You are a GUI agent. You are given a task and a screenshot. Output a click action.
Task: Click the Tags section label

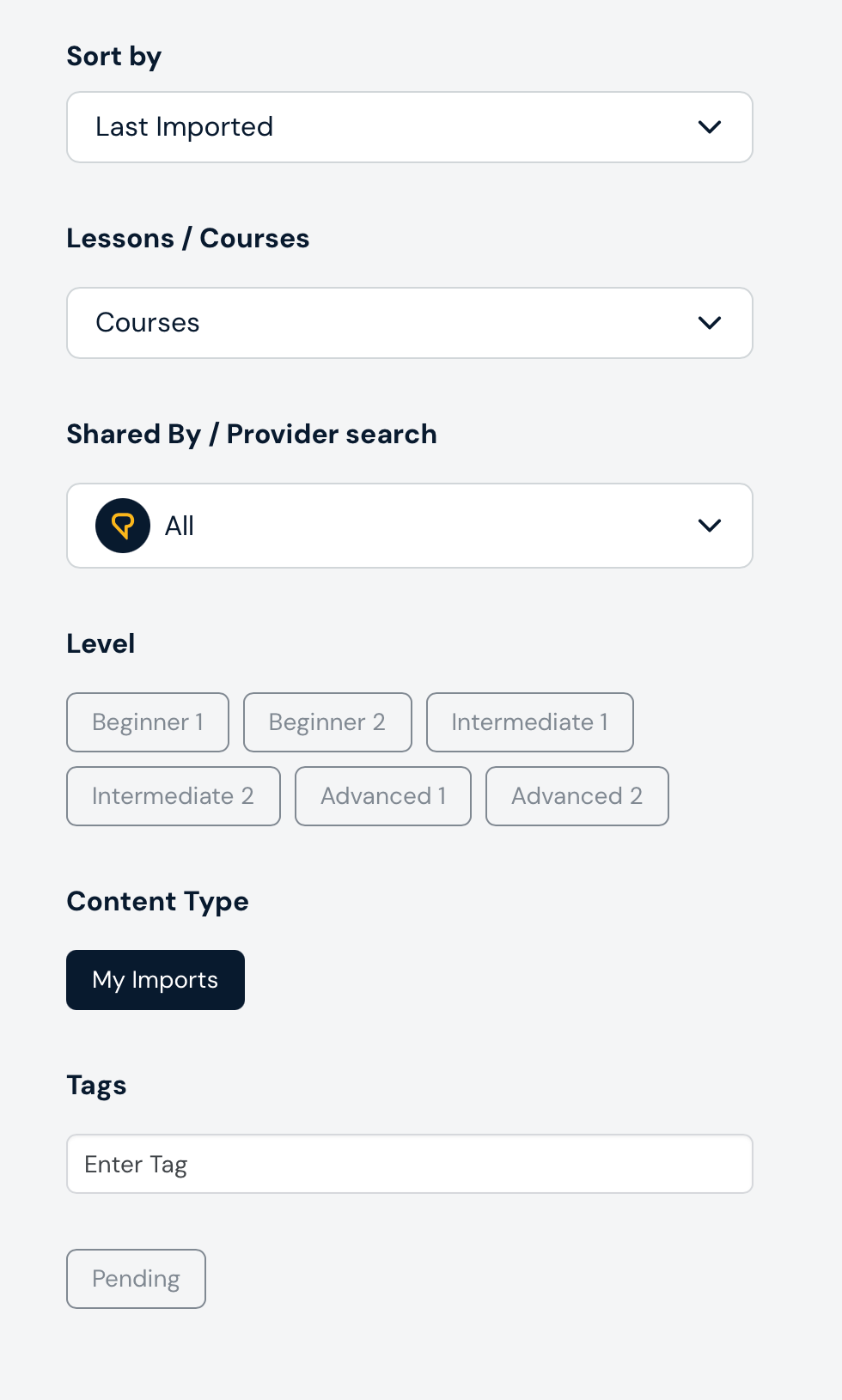coord(96,1086)
